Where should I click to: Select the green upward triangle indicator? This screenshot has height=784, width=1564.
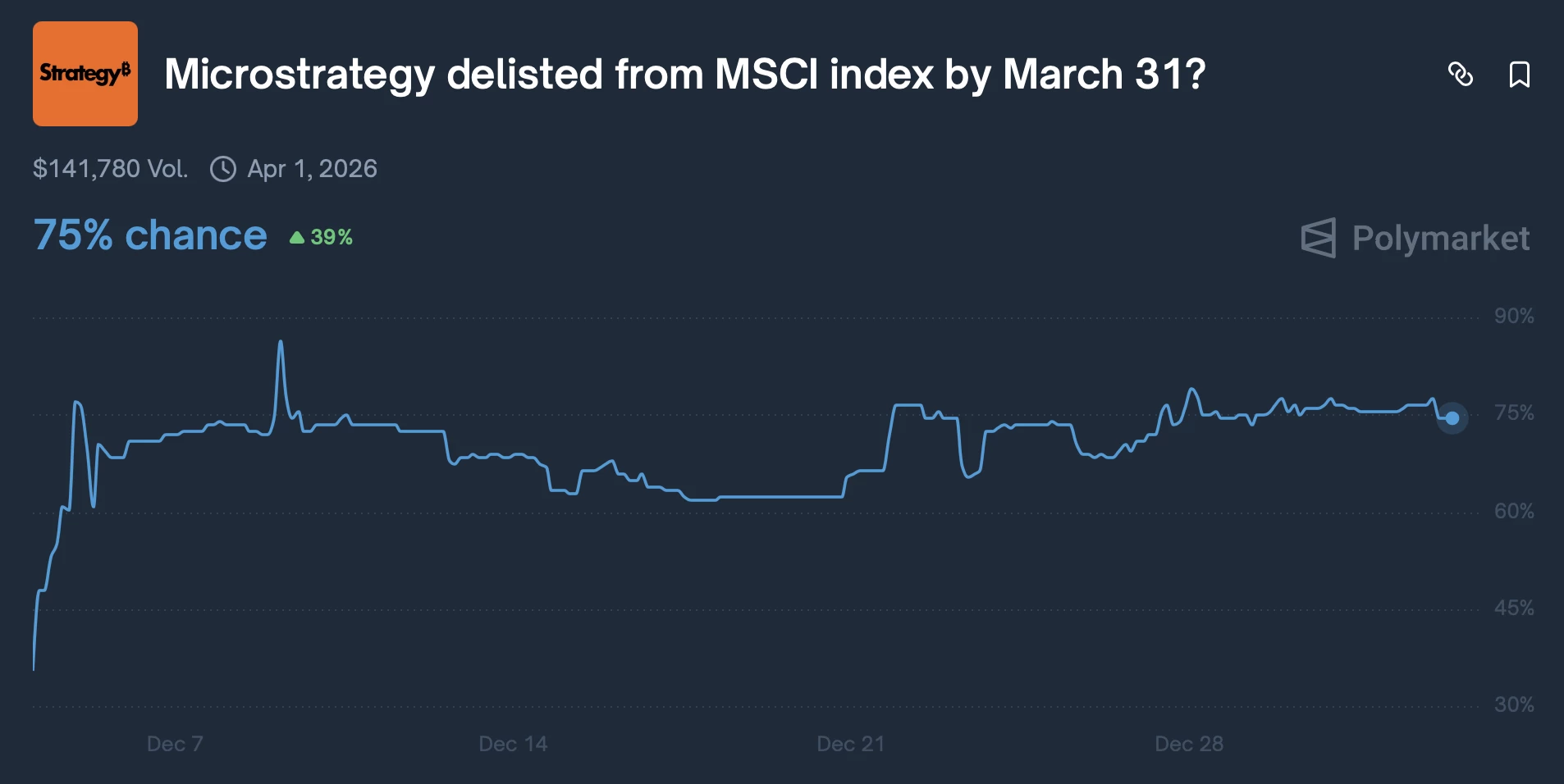[297, 236]
